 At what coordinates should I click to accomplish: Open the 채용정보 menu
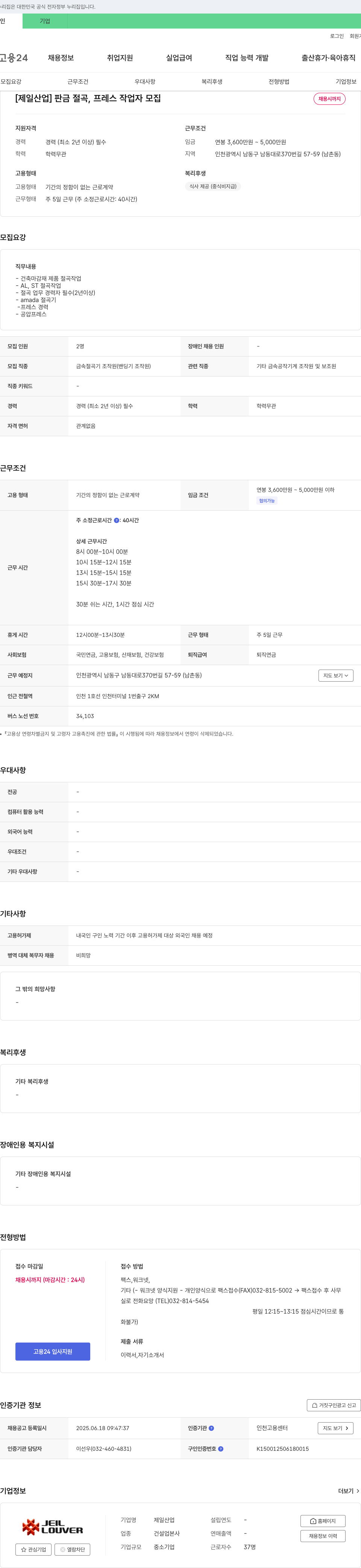(x=61, y=58)
